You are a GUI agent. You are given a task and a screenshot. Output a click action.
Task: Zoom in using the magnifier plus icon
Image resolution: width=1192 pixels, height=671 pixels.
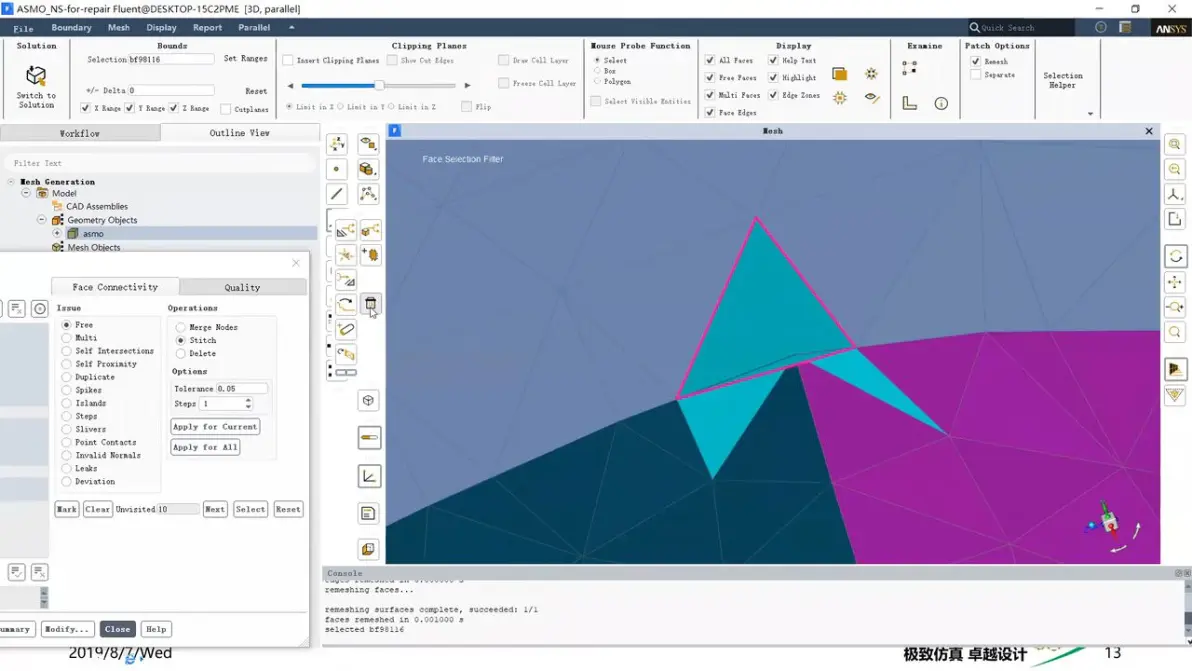pyautogui.click(x=1175, y=144)
